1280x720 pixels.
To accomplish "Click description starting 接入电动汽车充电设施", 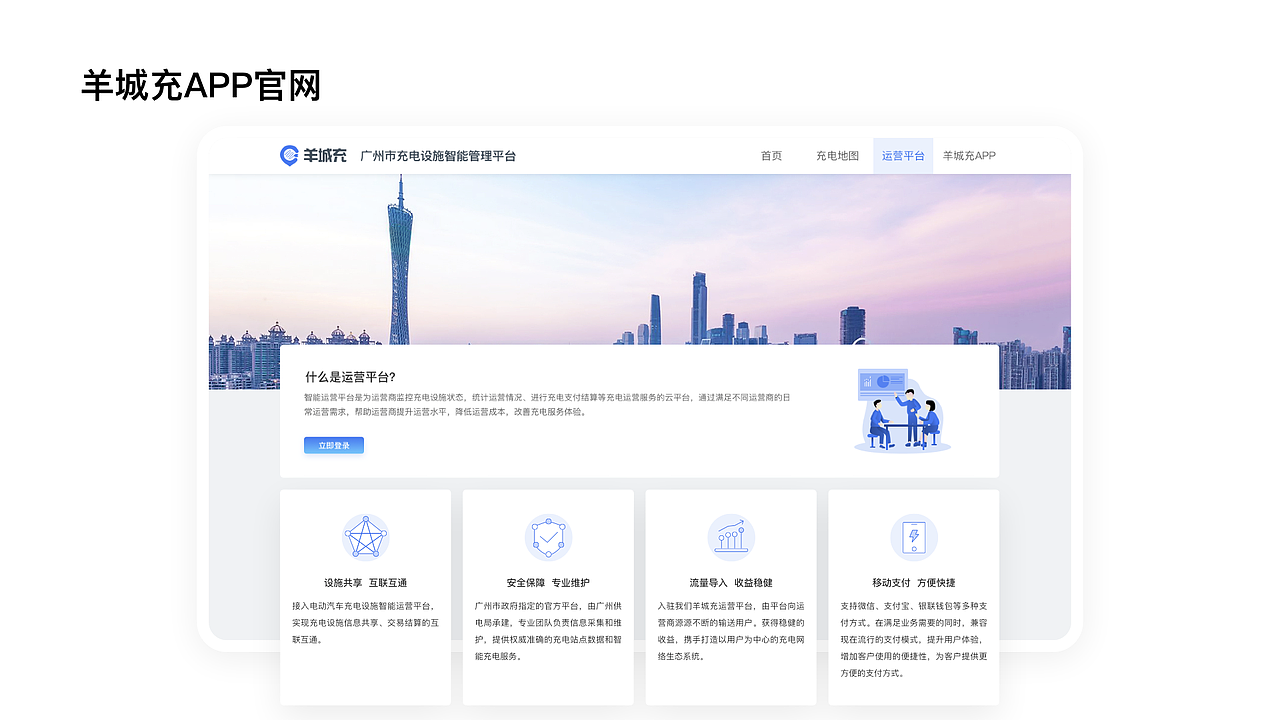I will 365,623.
